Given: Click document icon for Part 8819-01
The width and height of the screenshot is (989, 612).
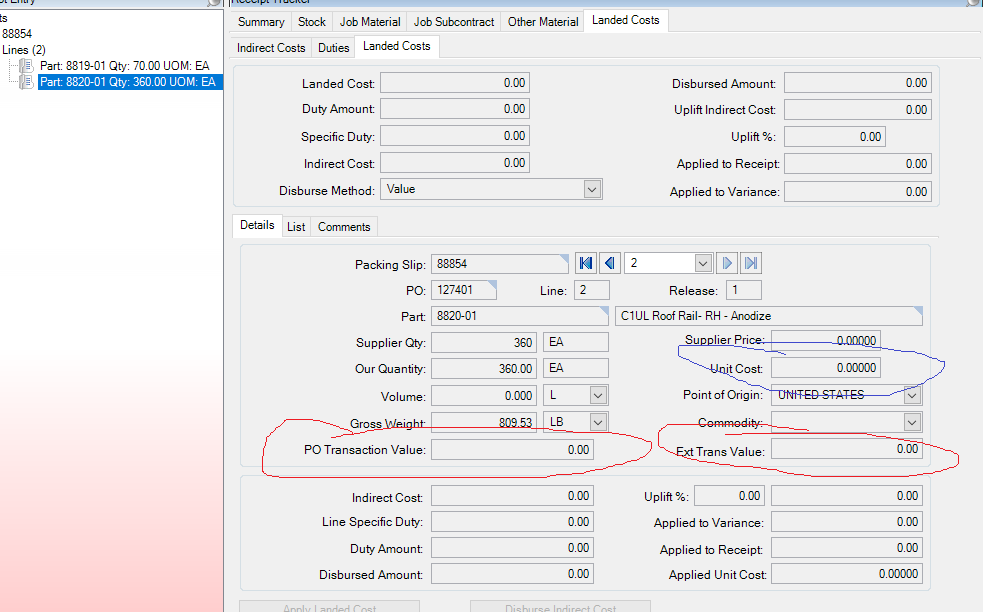Looking at the screenshot, I should (x=26, y=66).
